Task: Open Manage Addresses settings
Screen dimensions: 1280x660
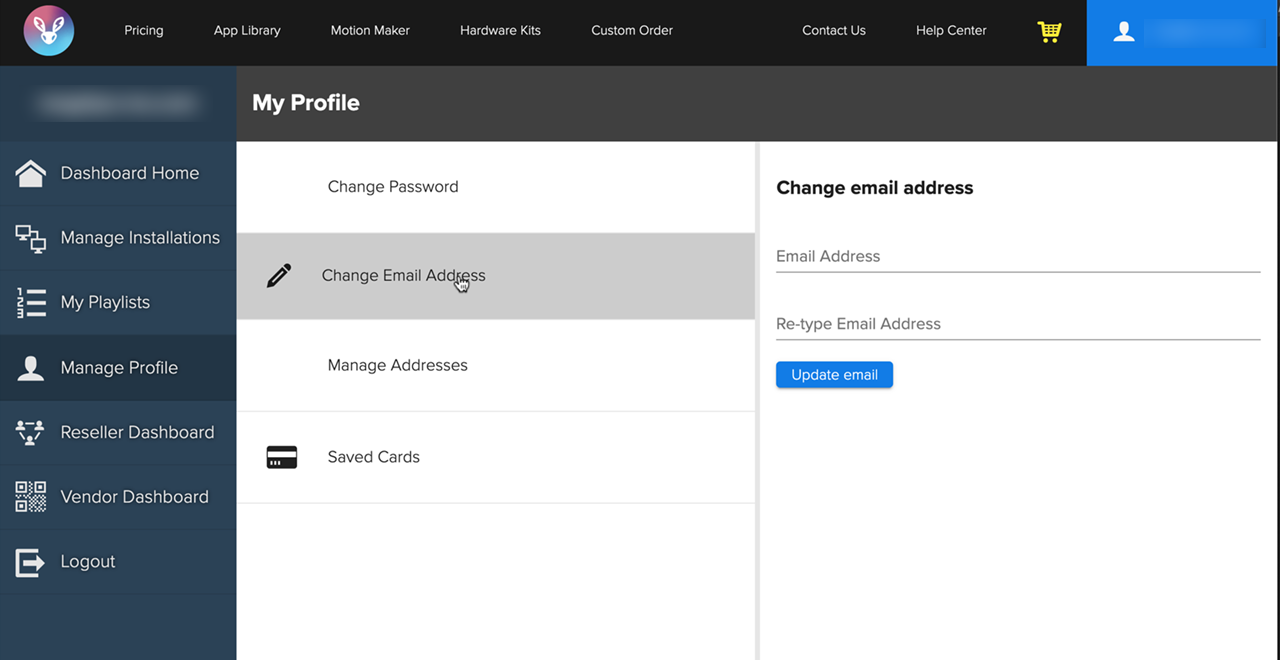Action: [x=397, y=365]
